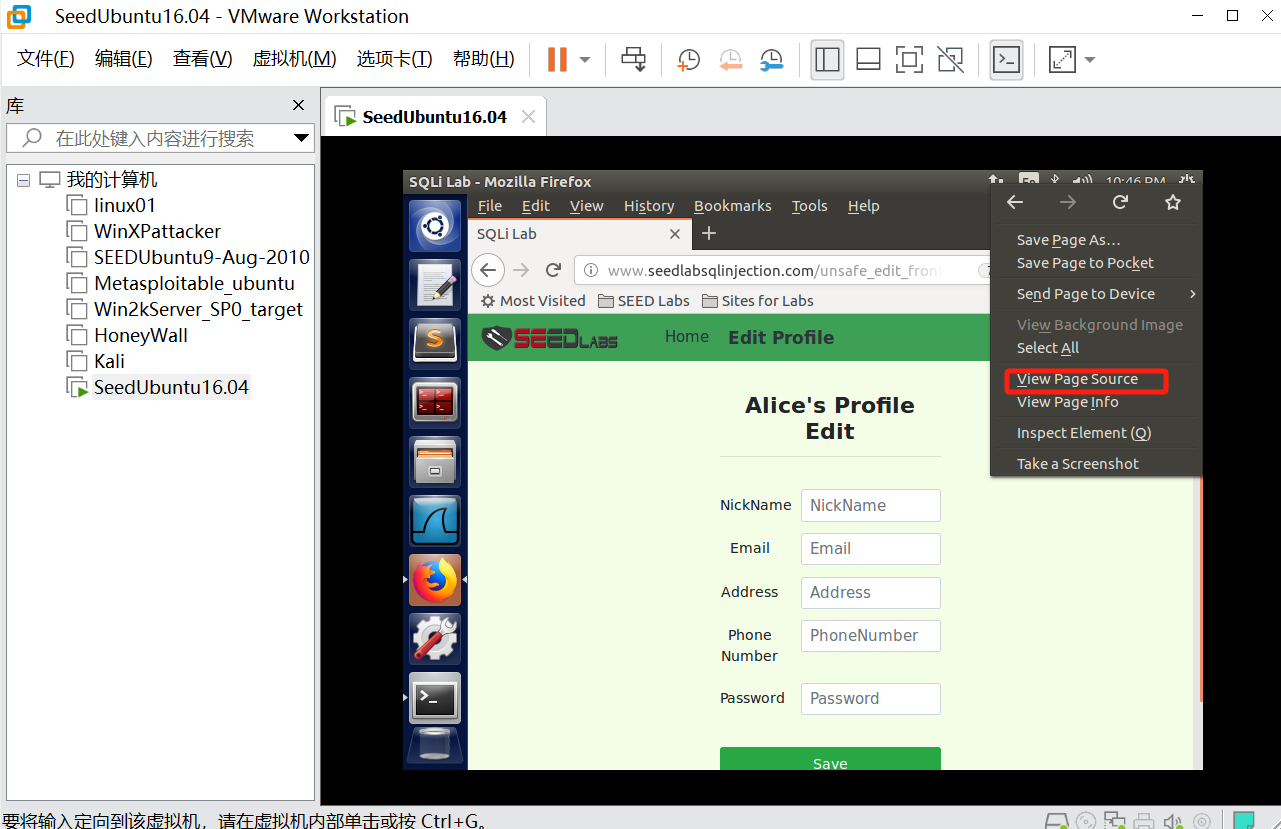Select SEEDUbuntu9-Aug-2010 virtual machine
Screen dimensions: 1281x829
click(201, 258)
